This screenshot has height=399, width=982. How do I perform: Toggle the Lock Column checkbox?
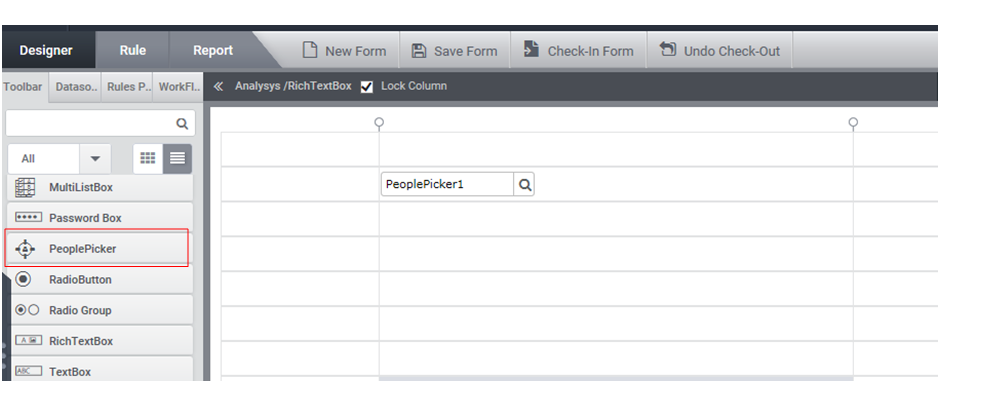pyautogui.click(x=367, y=86)
